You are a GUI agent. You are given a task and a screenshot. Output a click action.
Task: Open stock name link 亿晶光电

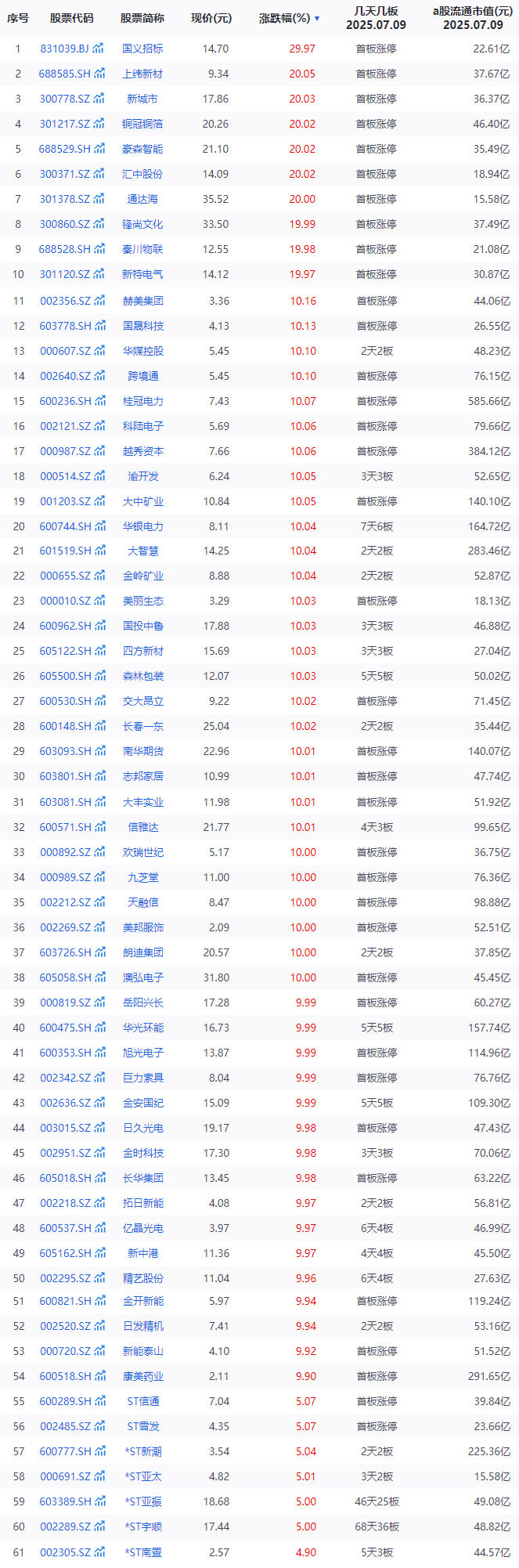142,1228
